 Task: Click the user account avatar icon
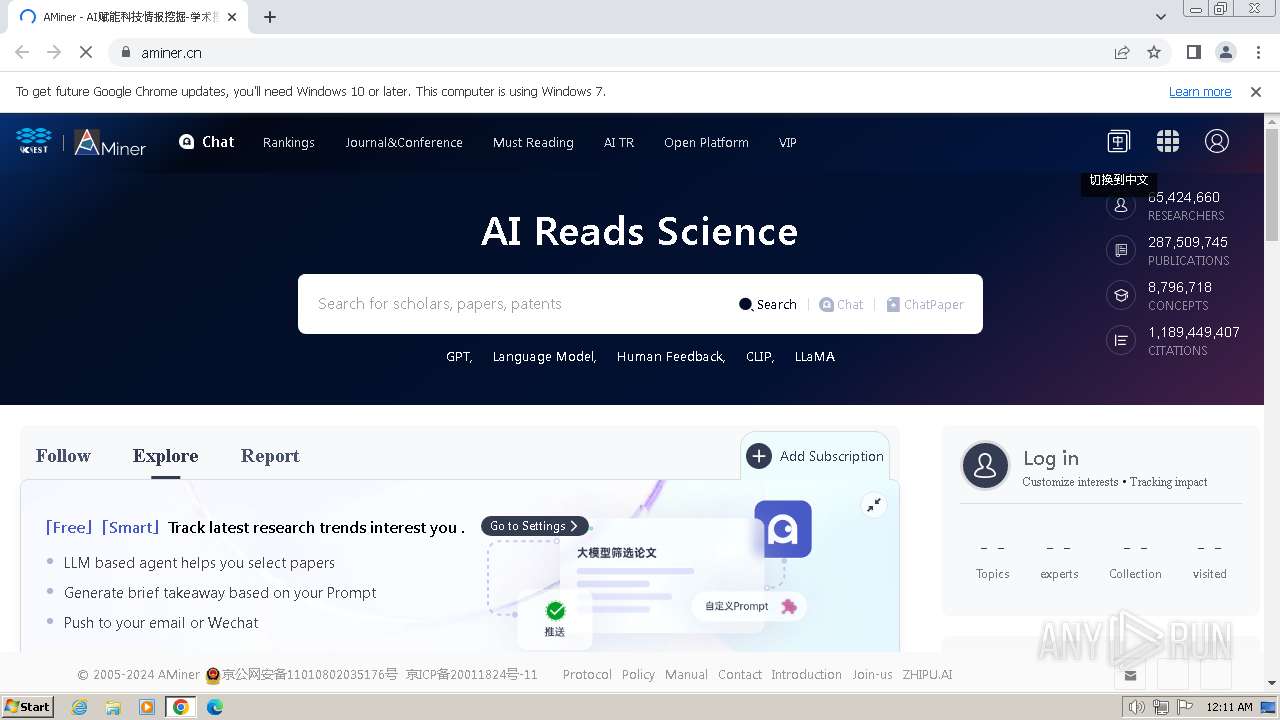coord(1216,141)
